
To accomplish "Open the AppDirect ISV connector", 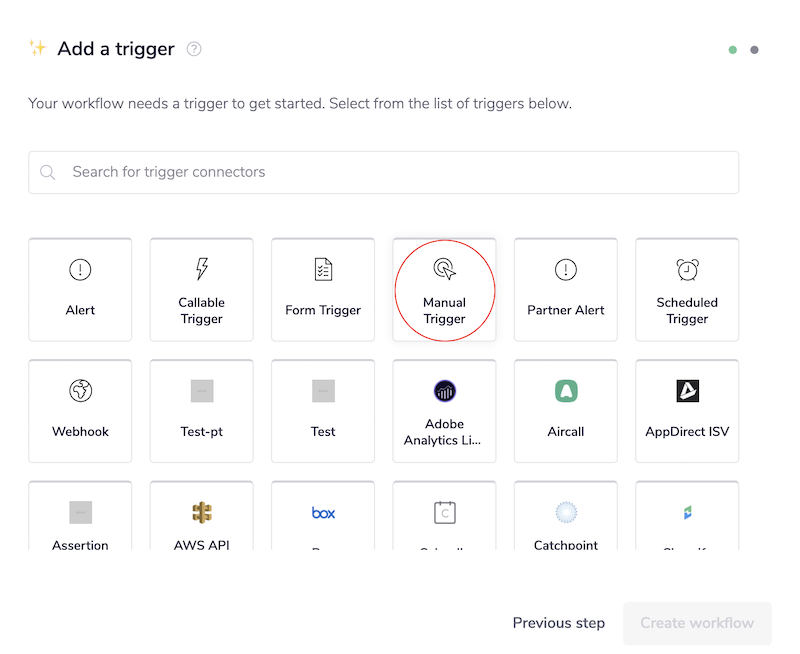I will (686, 411).
